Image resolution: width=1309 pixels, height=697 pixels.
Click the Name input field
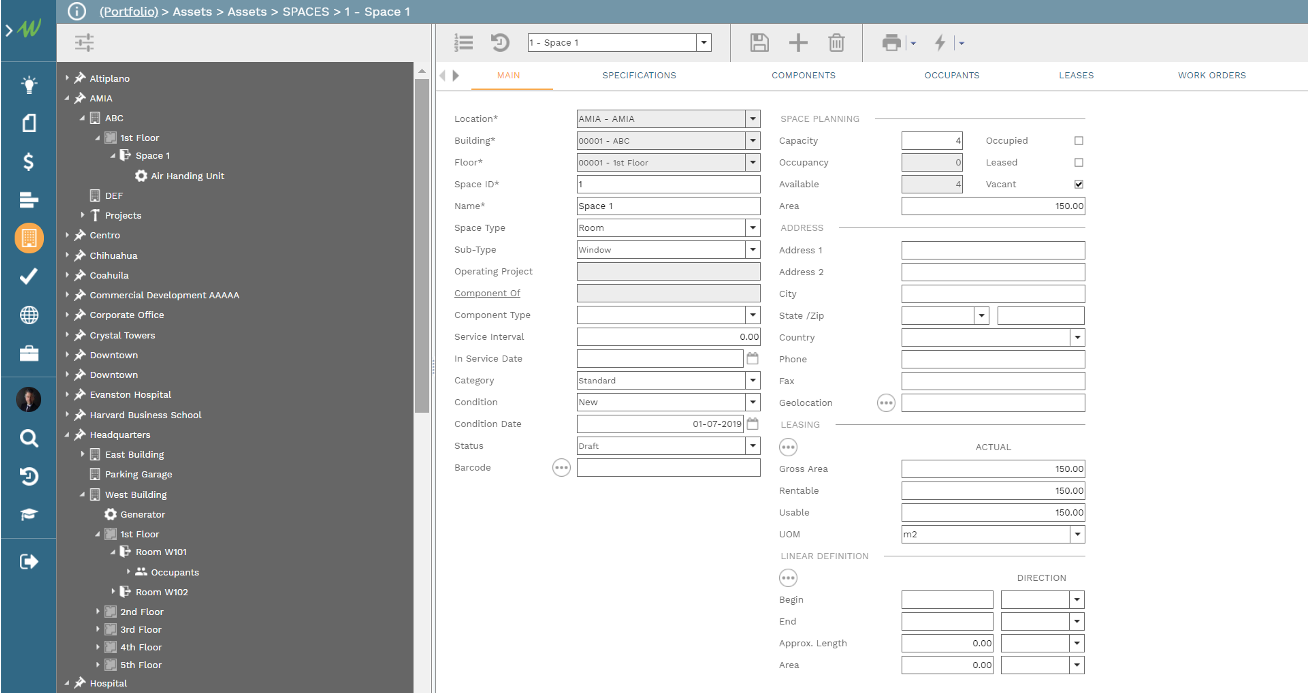(x=669, y=206)
